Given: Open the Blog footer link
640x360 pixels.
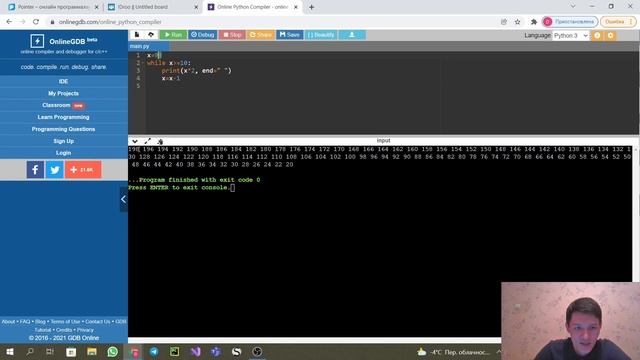Looking at the screenshot, I should tap(40, 322).
